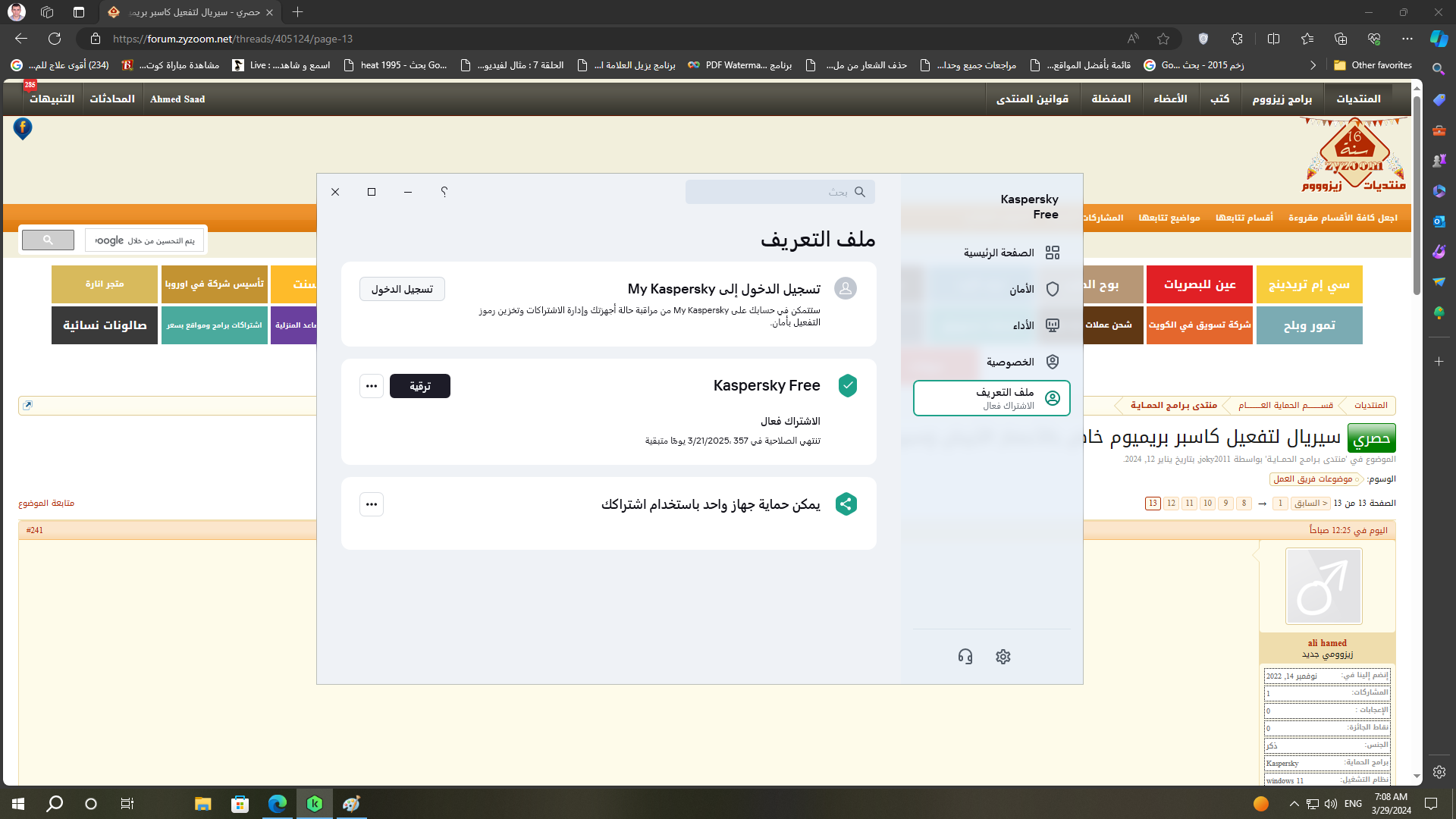Screen dimensions: 1456x819
Task: Click the Facebook icon on forum page
Action: click(23, 128)
